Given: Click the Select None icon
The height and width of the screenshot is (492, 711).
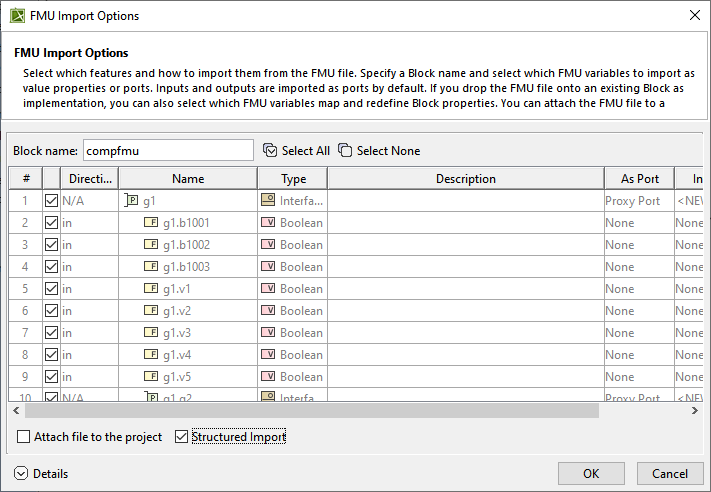Looking at the screenshot, I should [x=345, y=151].
